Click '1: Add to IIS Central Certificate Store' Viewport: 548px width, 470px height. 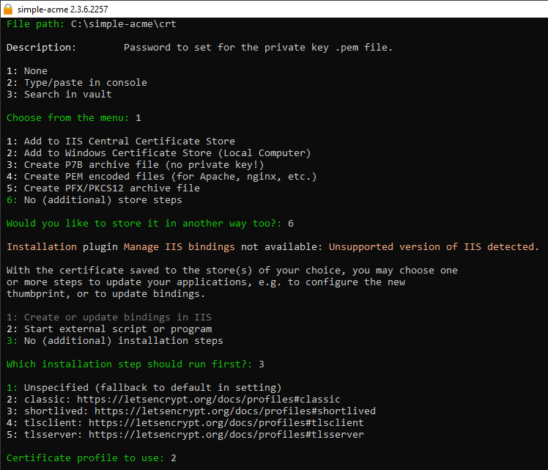(x=121, y=141)
